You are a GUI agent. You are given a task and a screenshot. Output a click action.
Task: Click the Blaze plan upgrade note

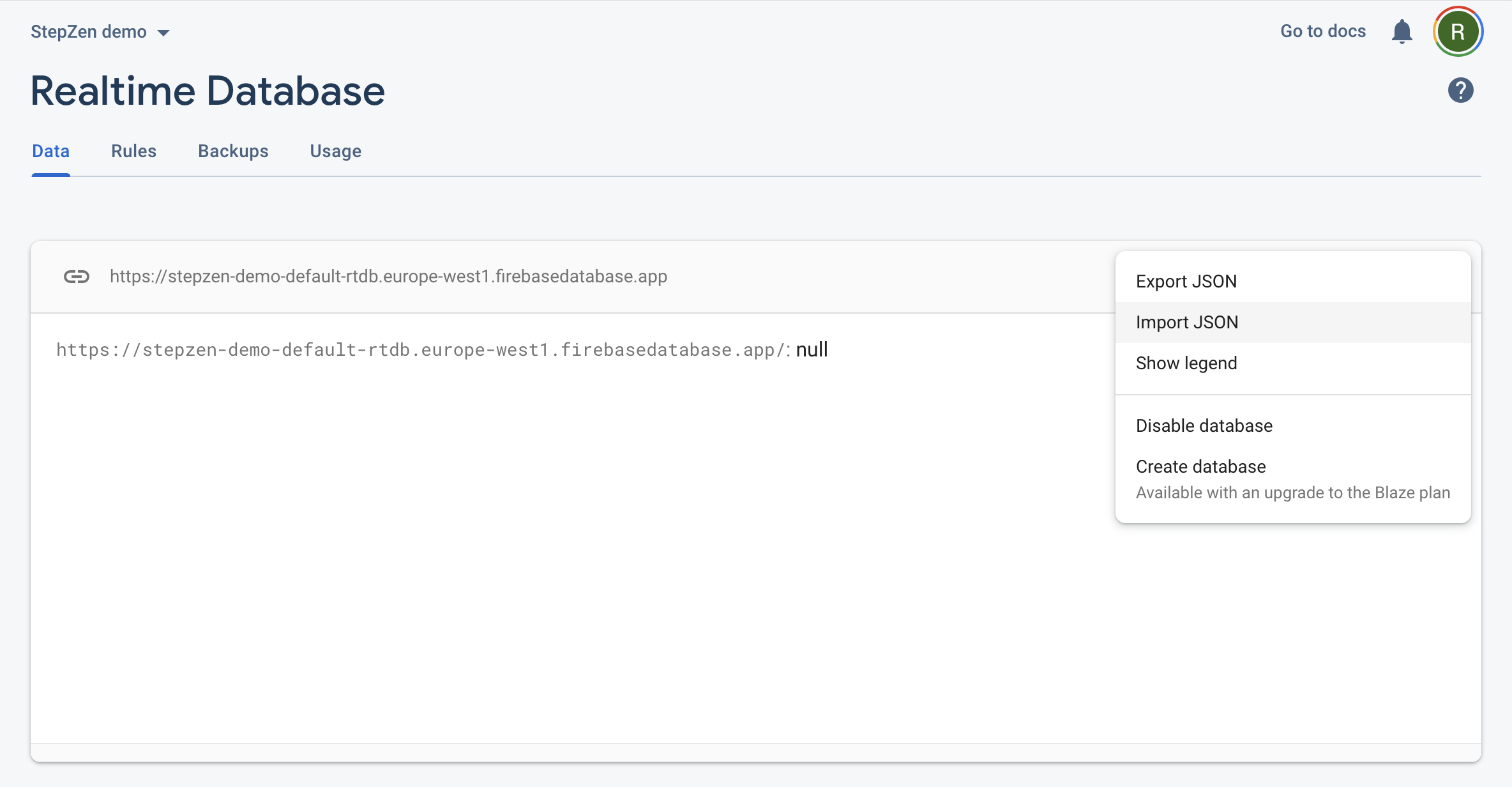click(1292, 493)
